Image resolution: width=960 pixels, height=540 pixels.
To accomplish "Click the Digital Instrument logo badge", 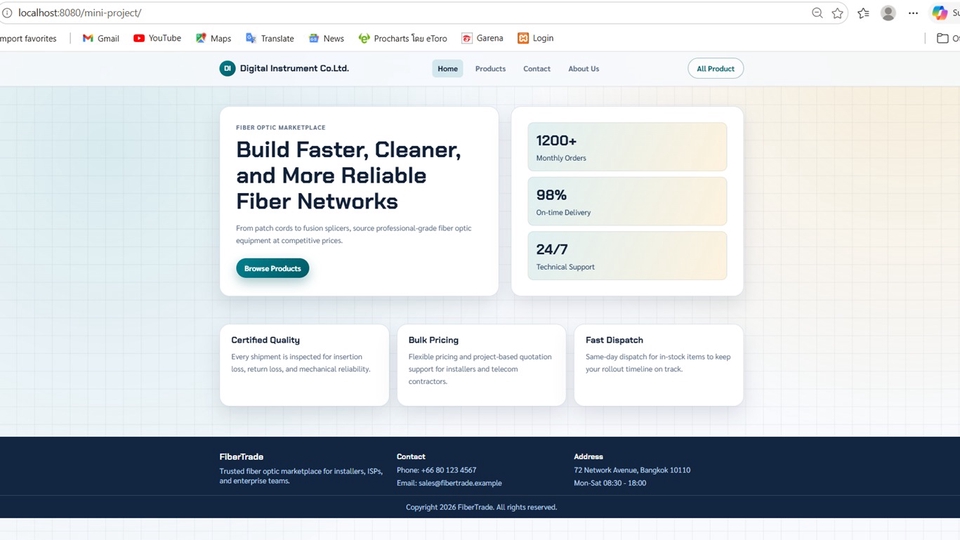I will click(x=227, y=69).
